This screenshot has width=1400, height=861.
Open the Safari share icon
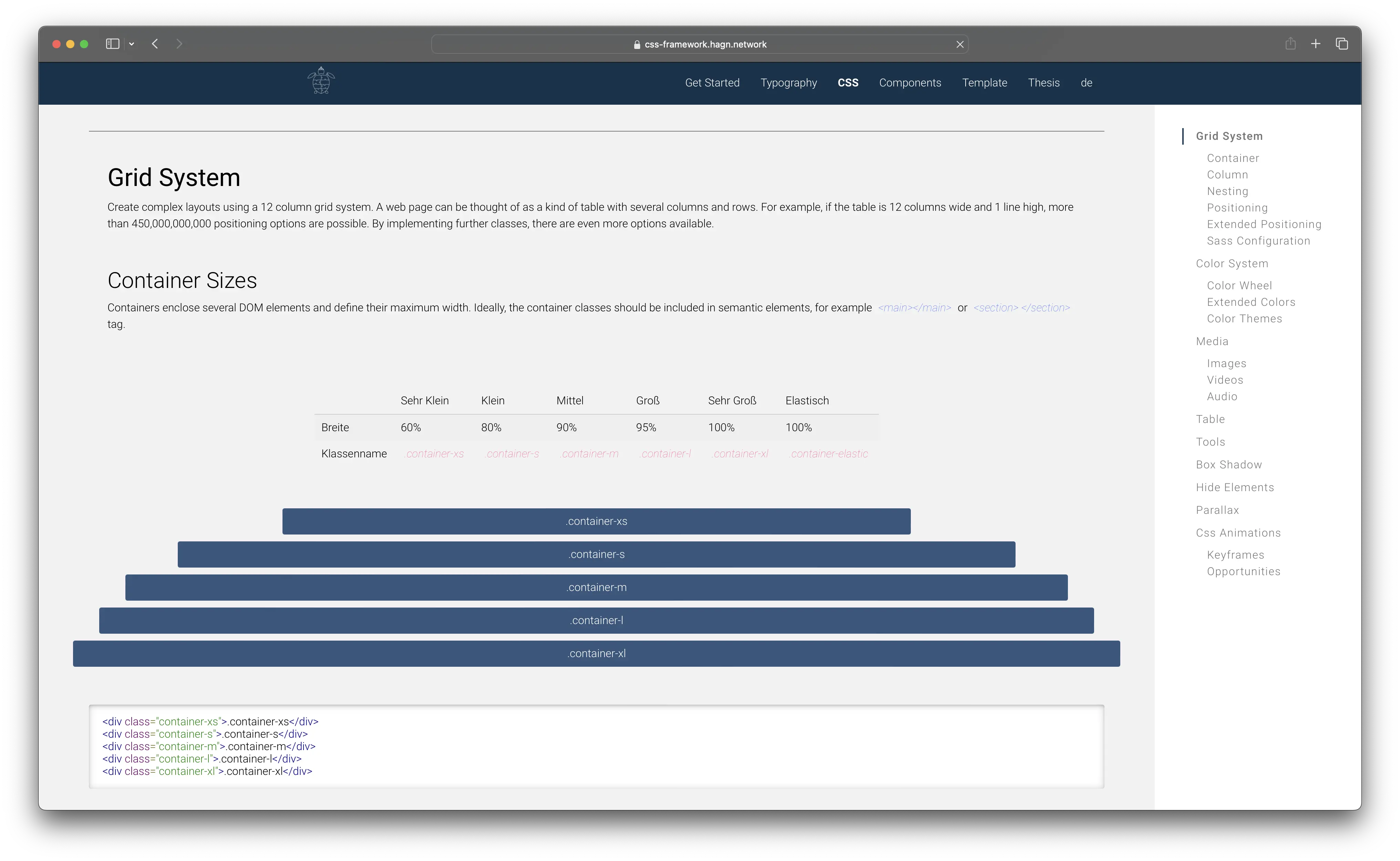1290,44
